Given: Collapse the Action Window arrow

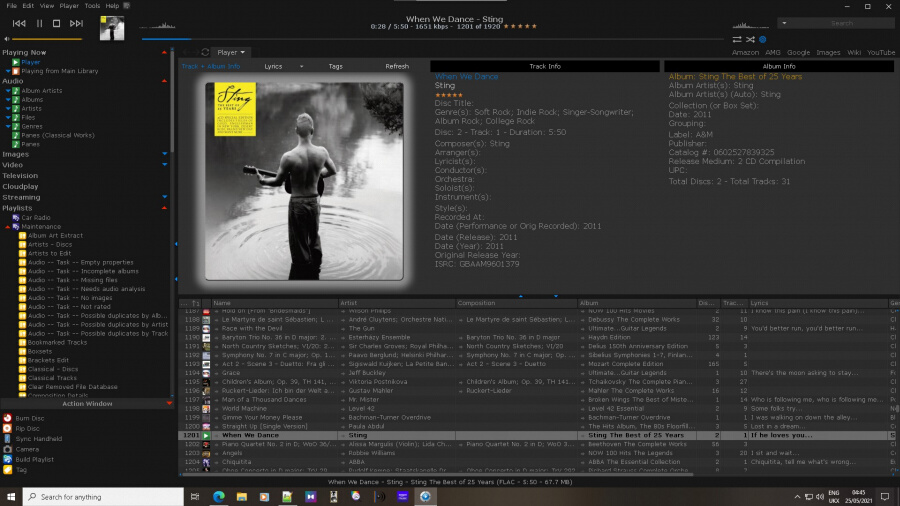Looking at the screenshot, I should [x=169, y=404].
